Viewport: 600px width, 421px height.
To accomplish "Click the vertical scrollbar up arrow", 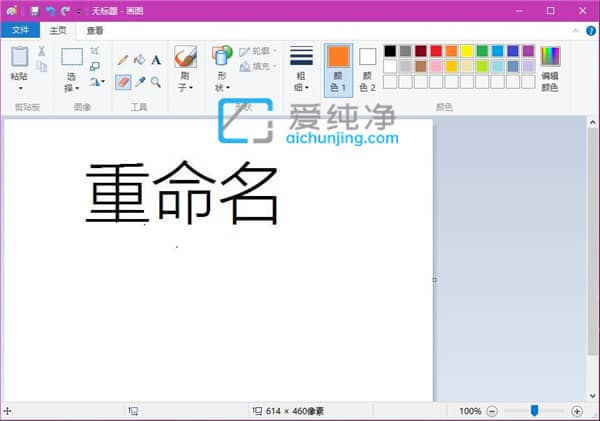I will tap(593, 122).
